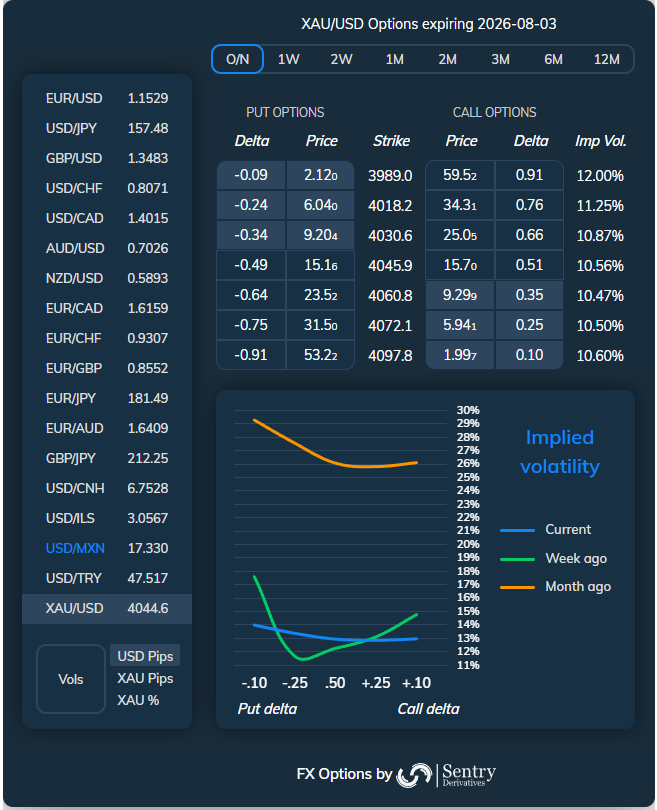This screenshot has width=657, height=810.
Task: Select the EUR/CAD pair
Action: [107, 308]
